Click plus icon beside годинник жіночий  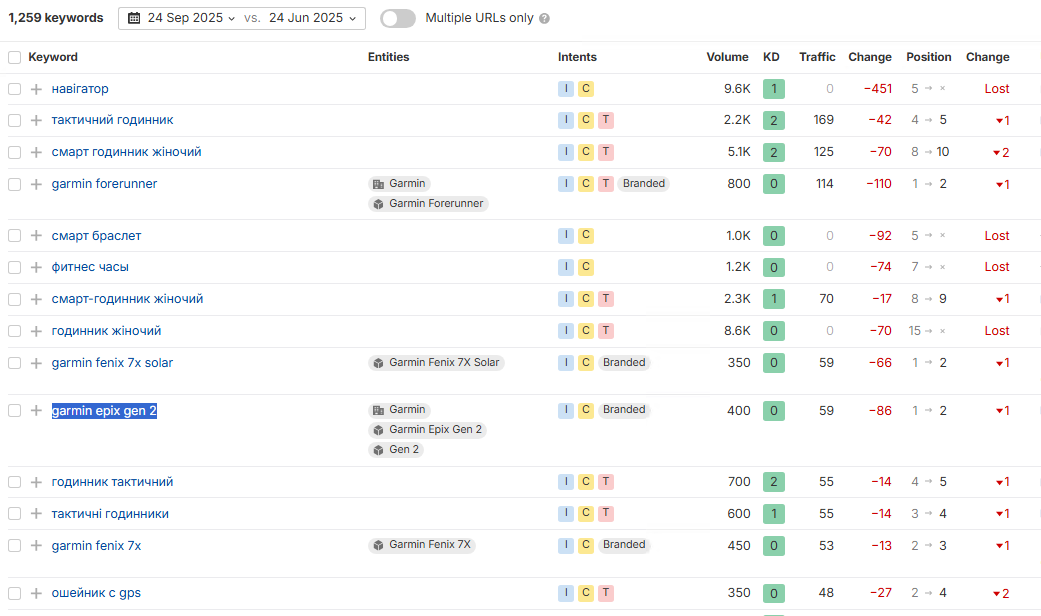pyautogui.click(x=37, y=331)
